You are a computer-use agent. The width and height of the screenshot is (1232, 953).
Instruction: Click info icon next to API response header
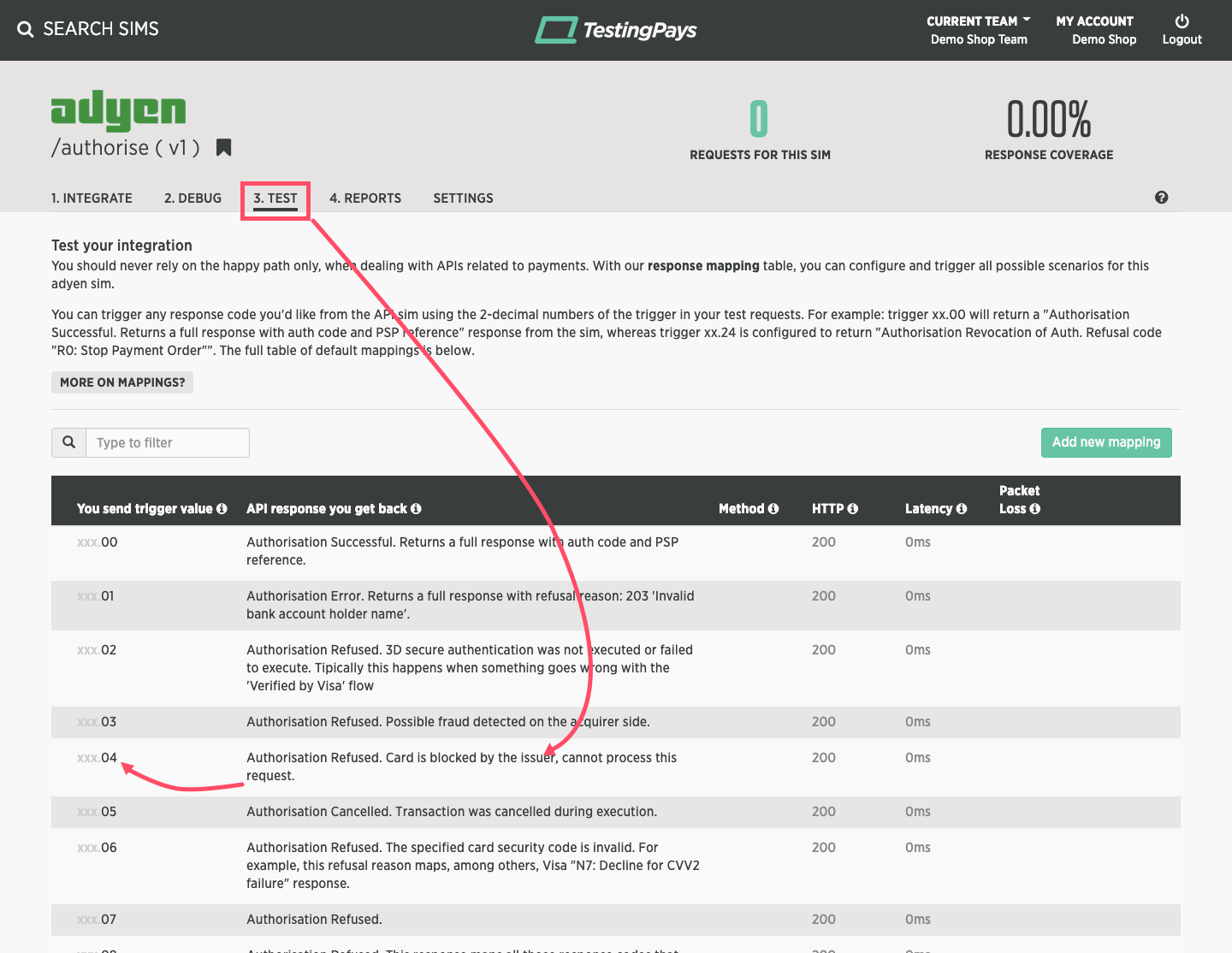[416, 508]
